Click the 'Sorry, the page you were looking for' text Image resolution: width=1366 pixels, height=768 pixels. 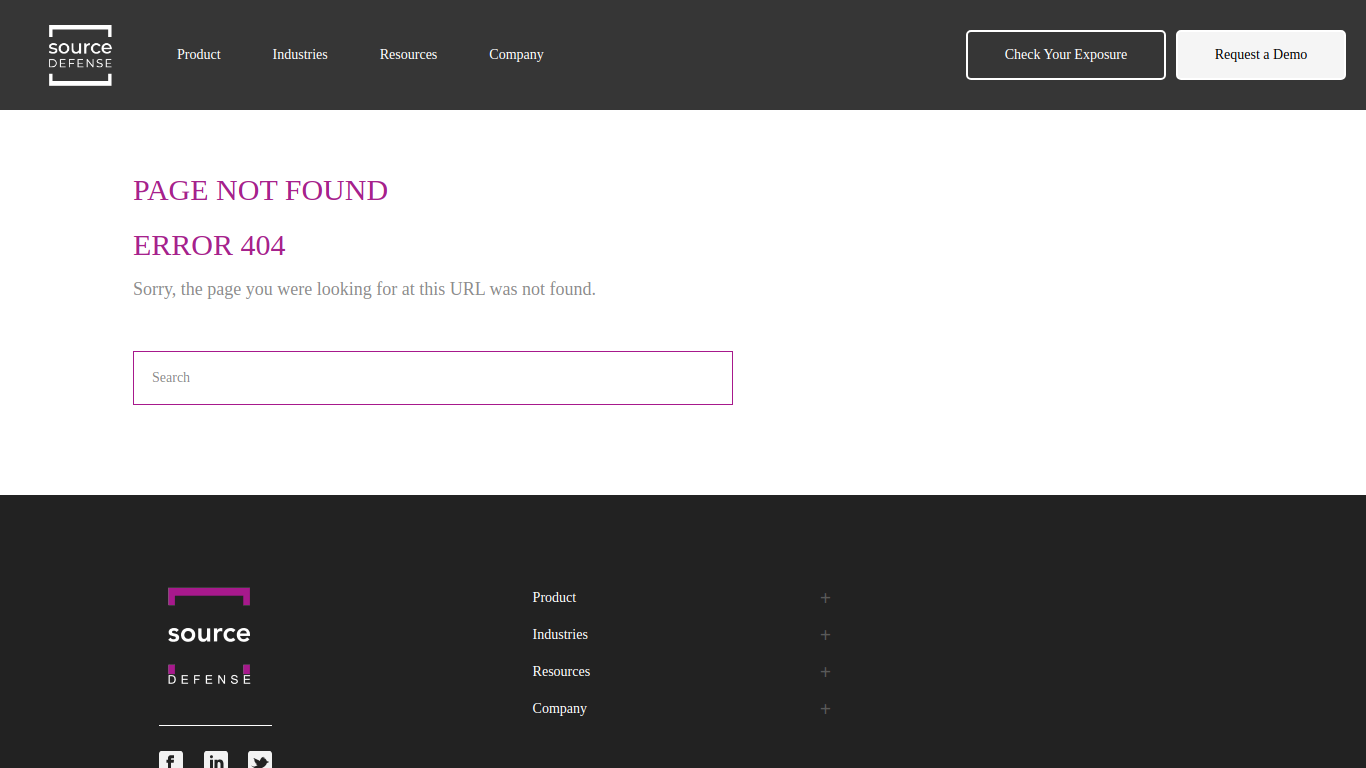coord(364,289)
